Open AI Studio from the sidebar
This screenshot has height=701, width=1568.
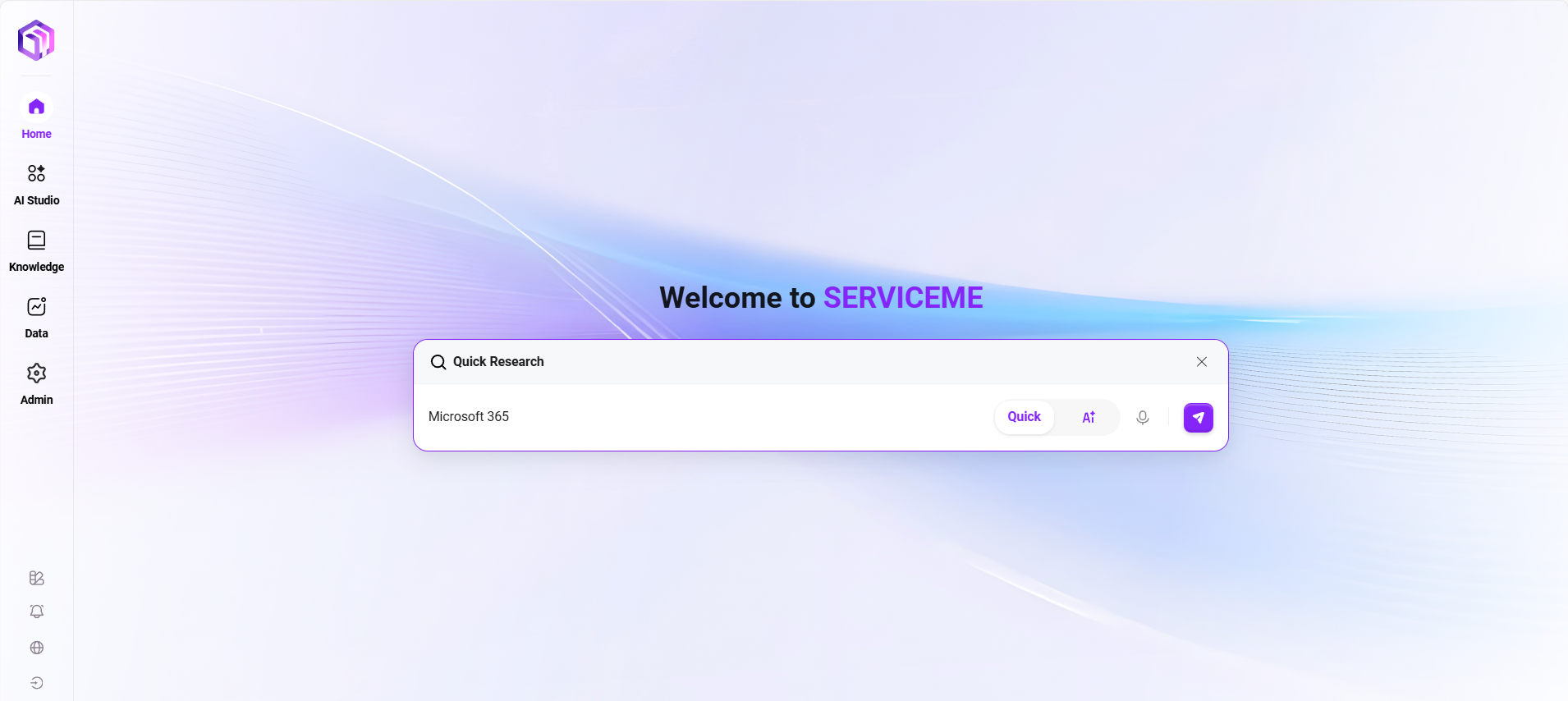36,183
